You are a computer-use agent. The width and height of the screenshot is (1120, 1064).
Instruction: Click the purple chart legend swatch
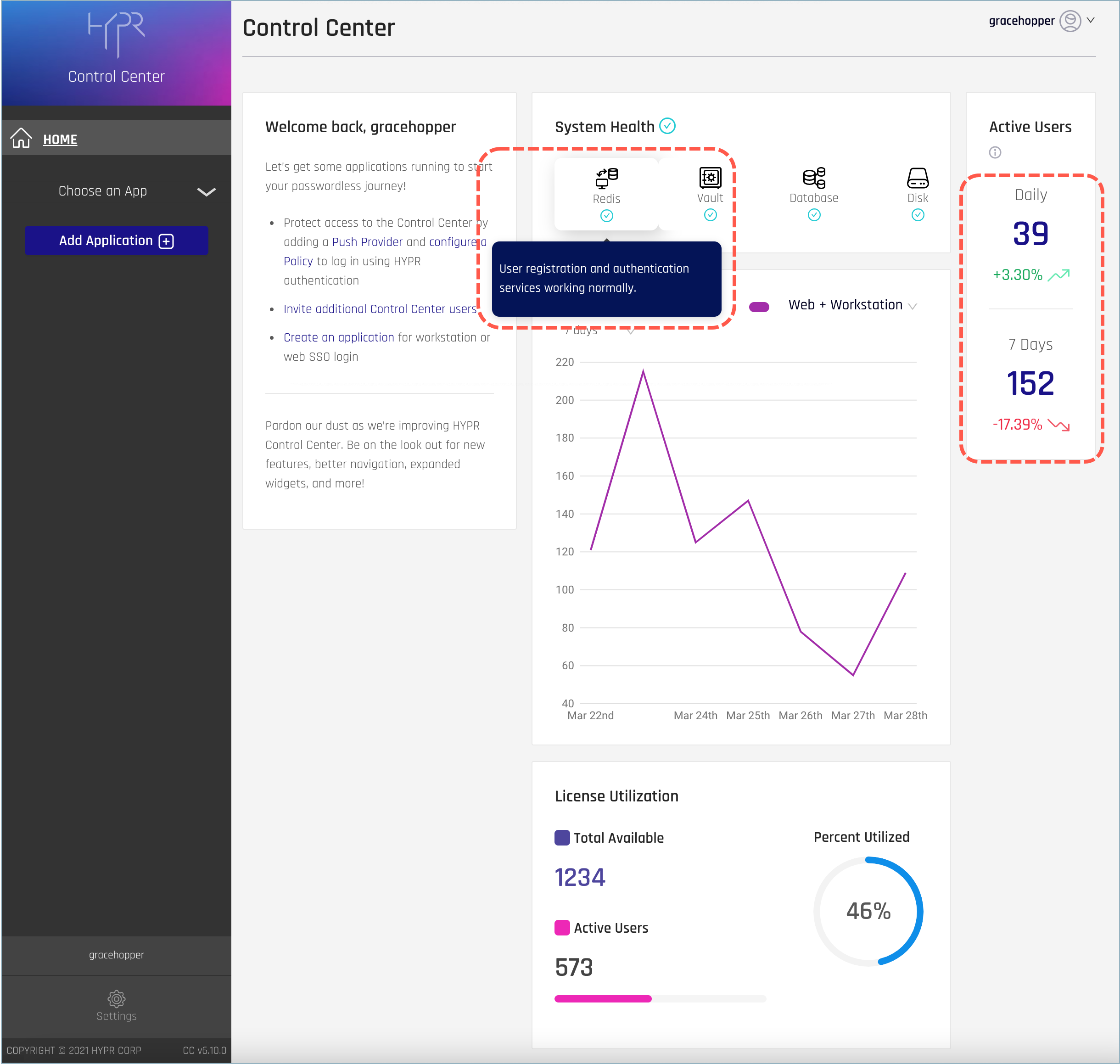click(x=759, y=307)
